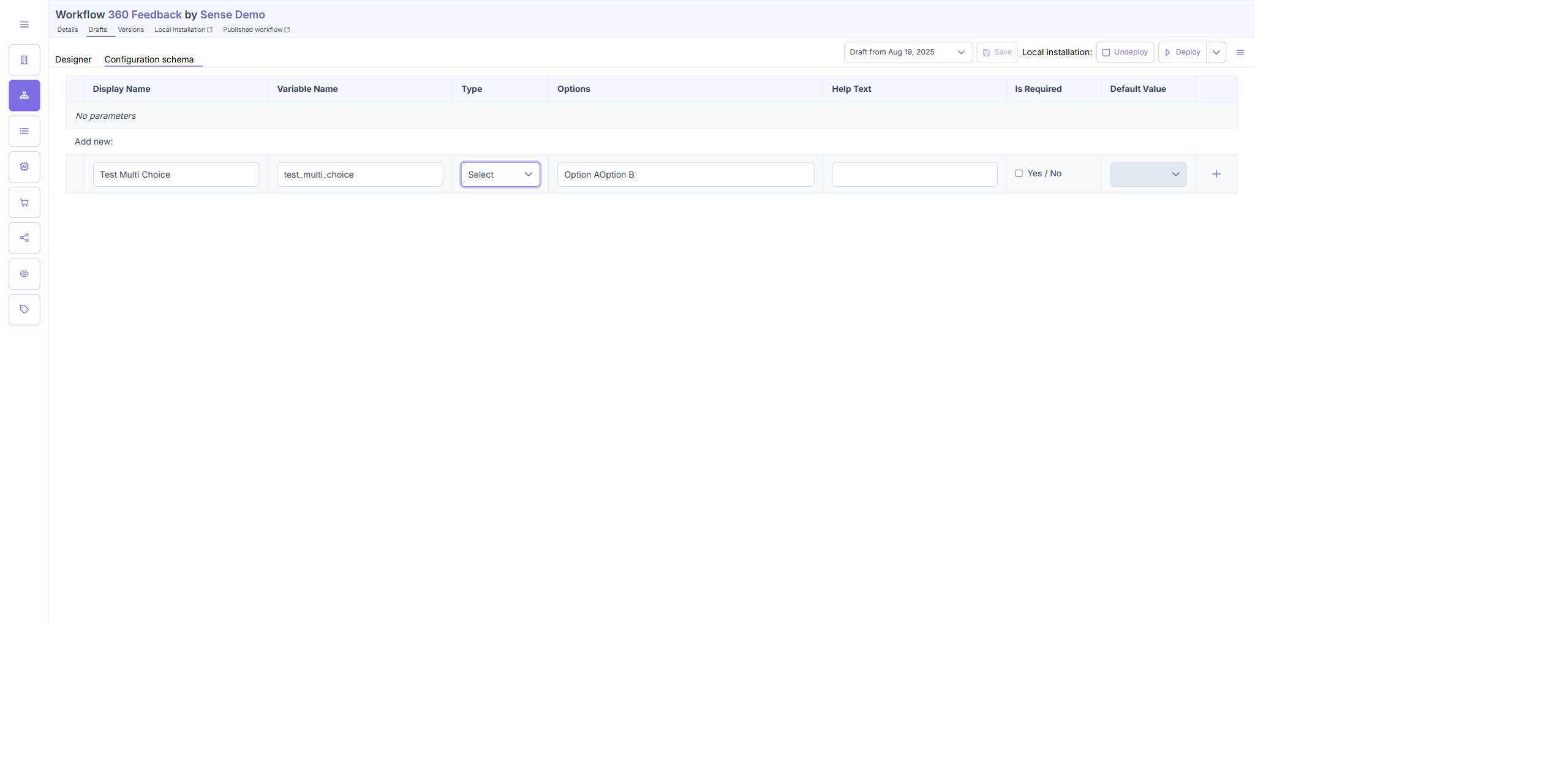Viewport: 1568px width, 779px height.
Task: Open the Versions tab
Action: point(130,29)
